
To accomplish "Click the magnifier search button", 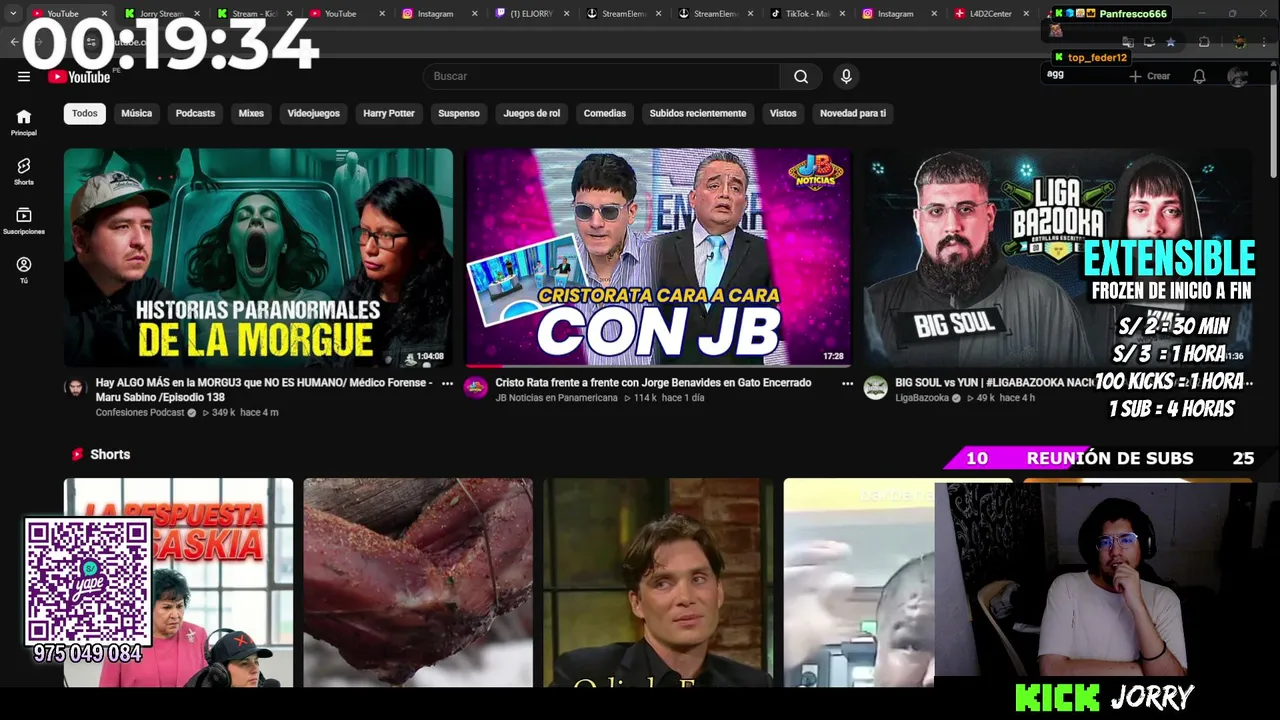I will point(801,76).
